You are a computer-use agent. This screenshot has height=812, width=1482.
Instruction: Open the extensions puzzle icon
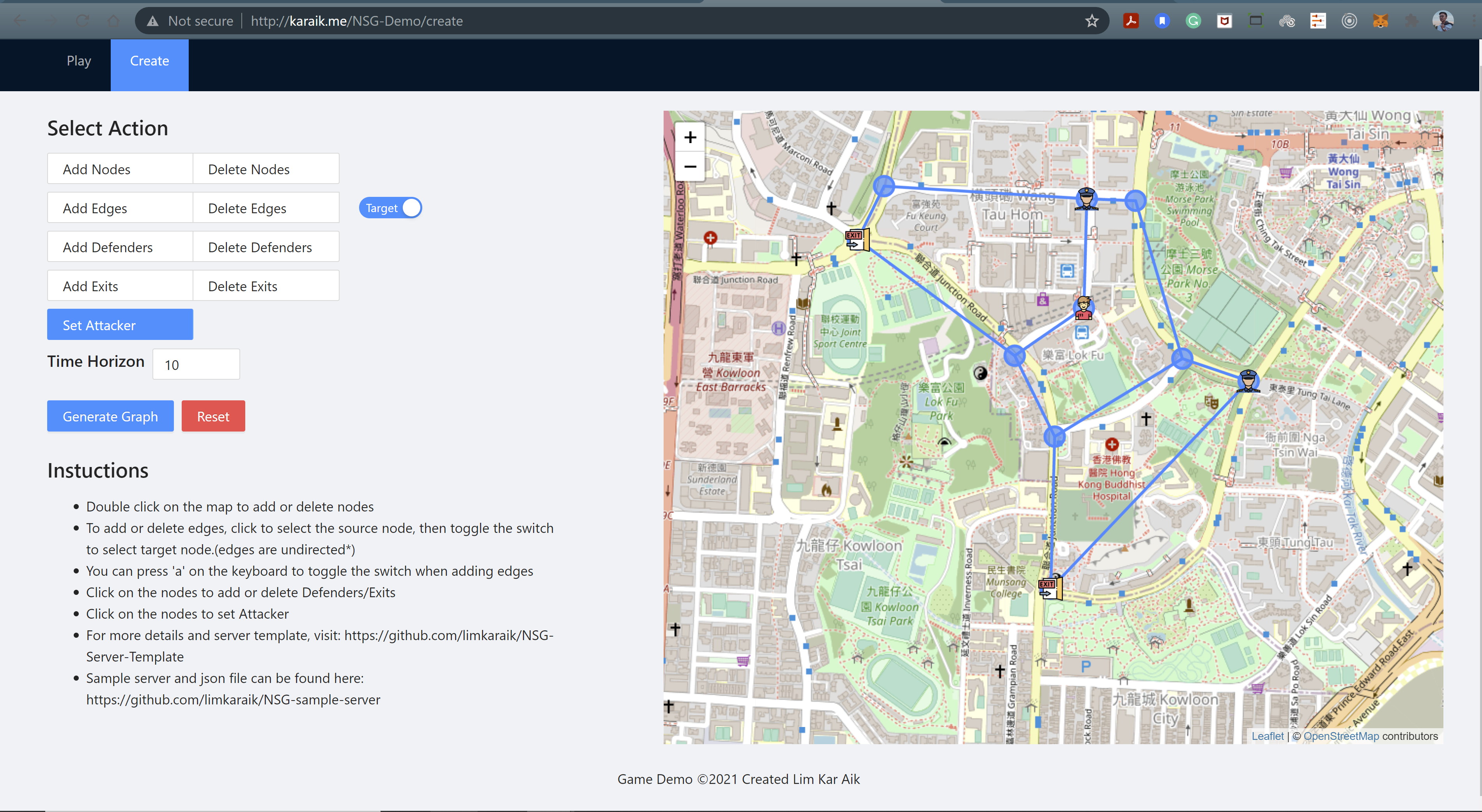[1411, 21]
